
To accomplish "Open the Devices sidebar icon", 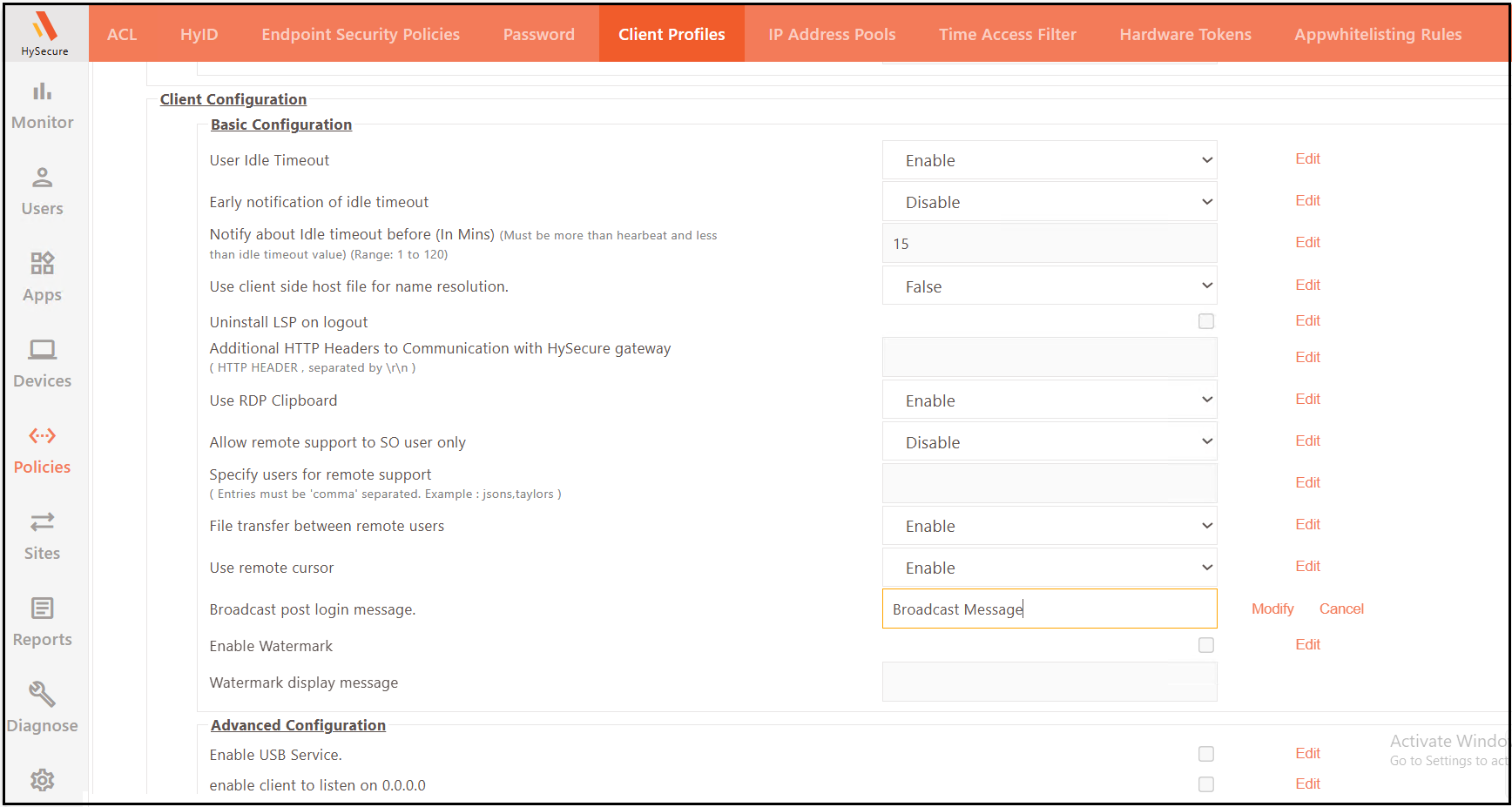I will tap(42, 349).
